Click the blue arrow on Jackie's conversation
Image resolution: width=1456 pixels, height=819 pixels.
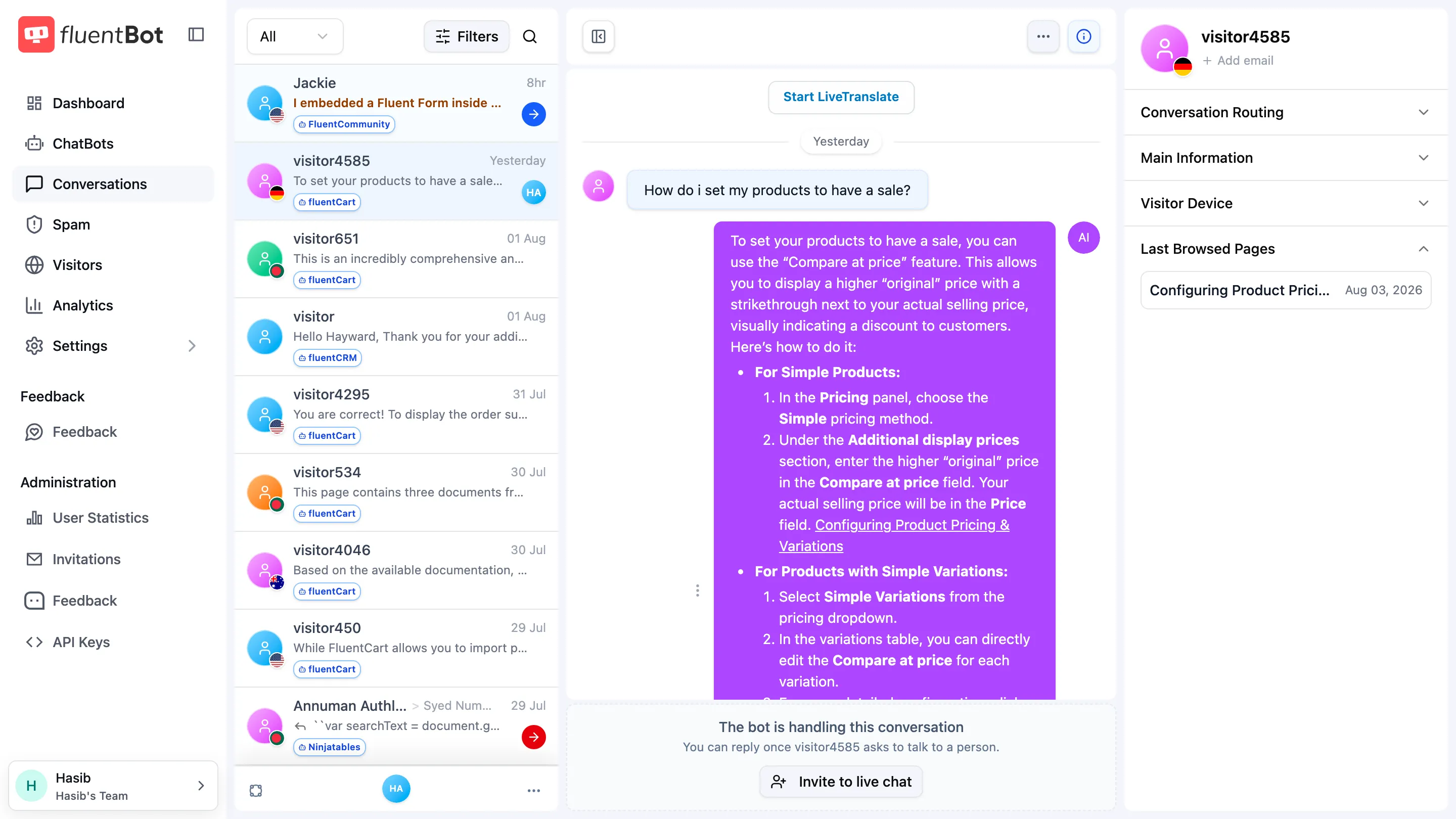[x=533, y=114]
